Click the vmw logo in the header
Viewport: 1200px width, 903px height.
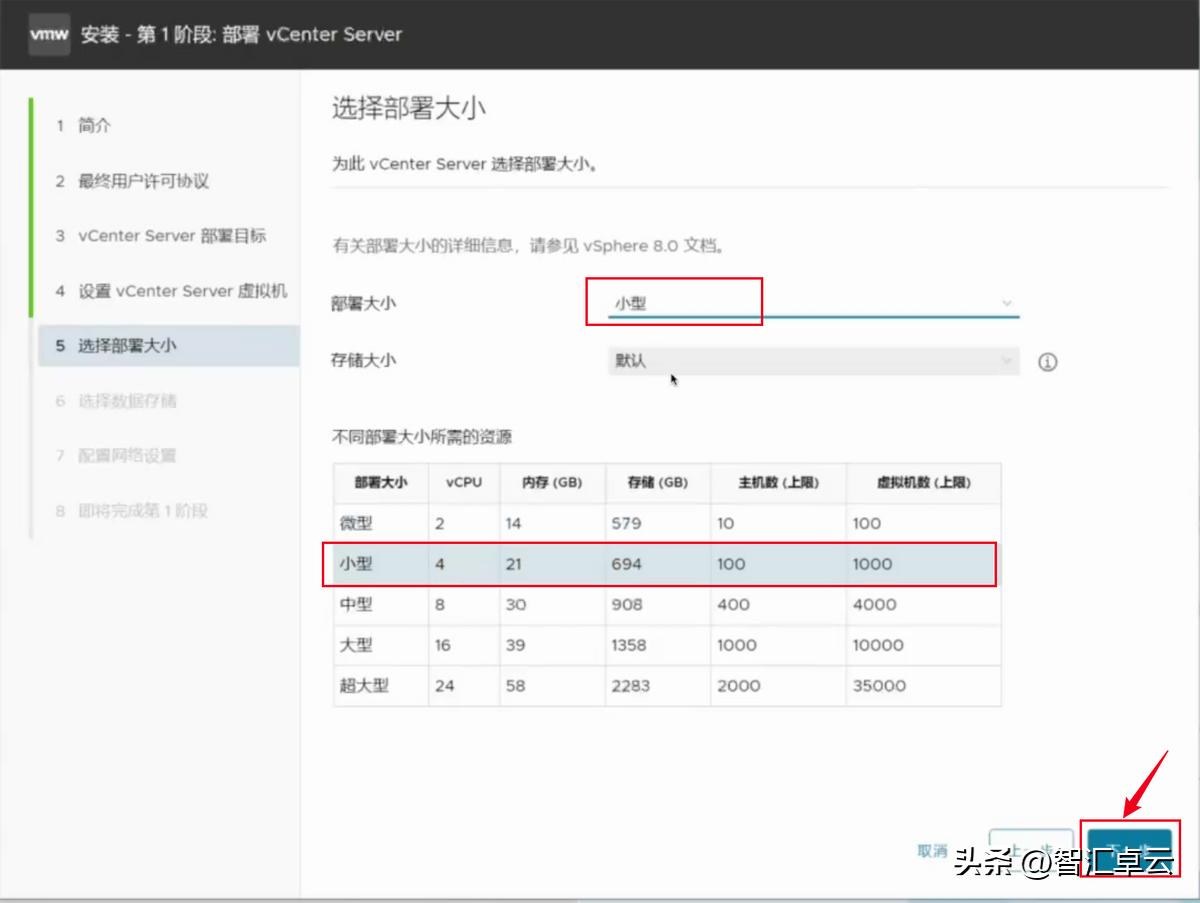48,35
